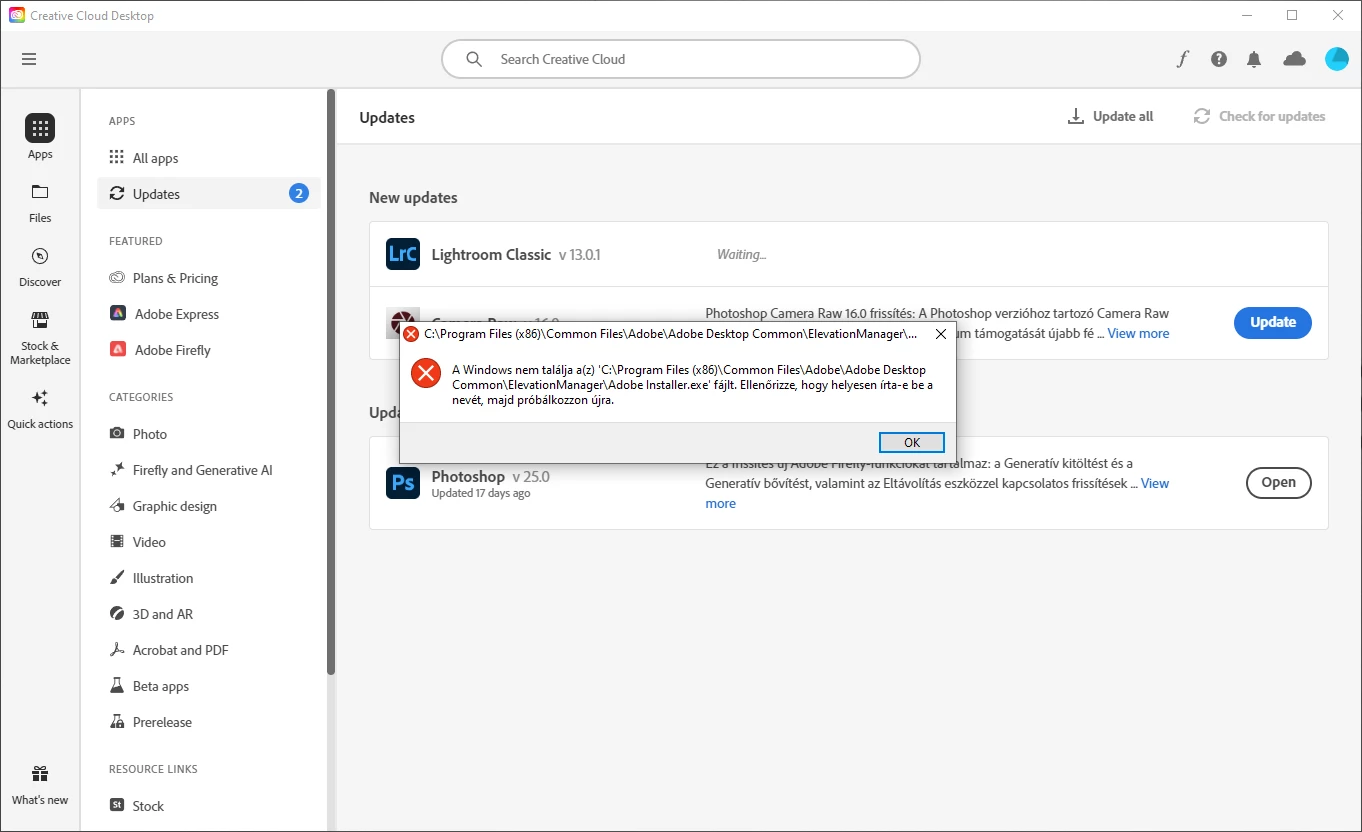Open Plans & Pricing

click(209, 278)
